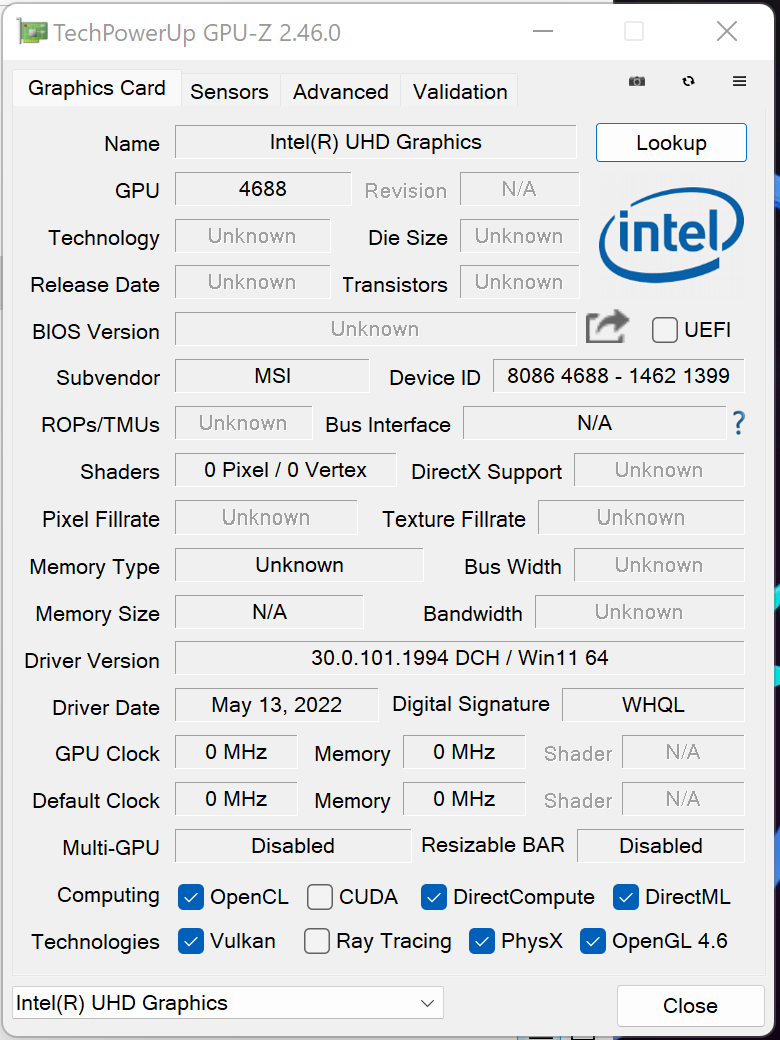The image size is (780, 1040).
Task: Toggle the Ray Tracing checkbox
Action: click(316, 942)
